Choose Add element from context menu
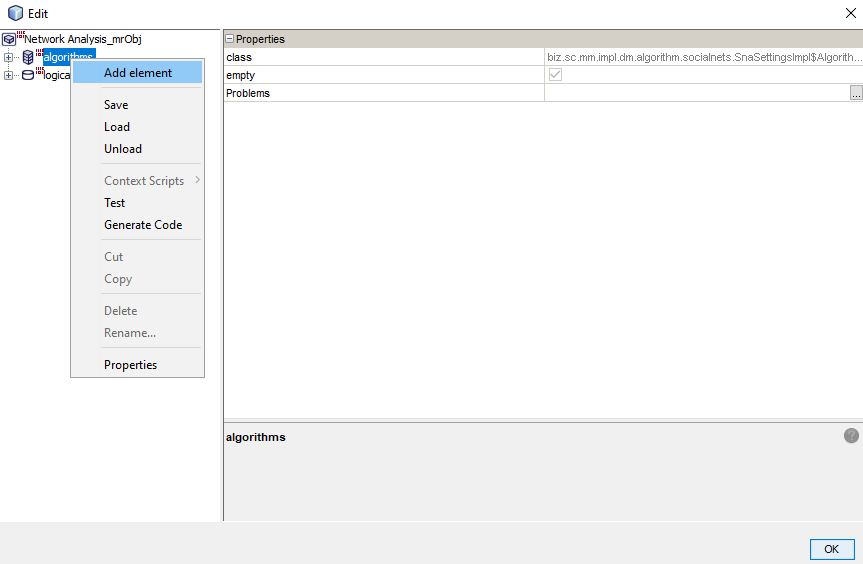This screenshot has height=564, width=863. [x=137, y=73]
